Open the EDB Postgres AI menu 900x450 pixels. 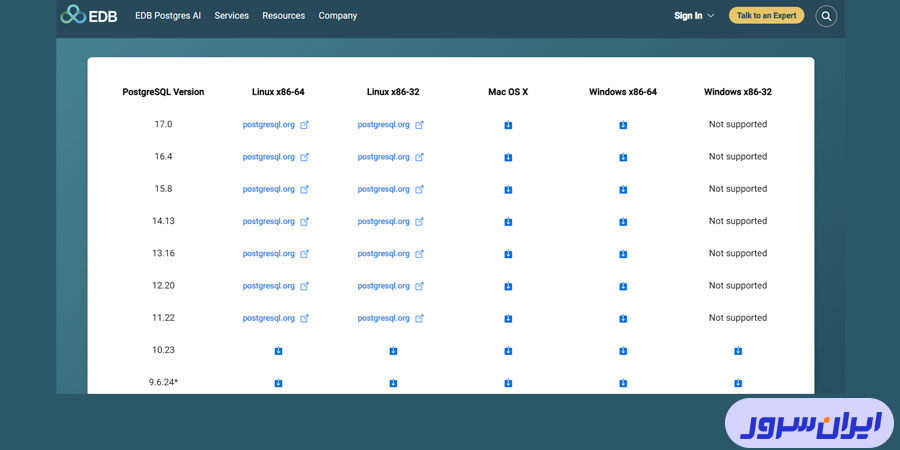click(168, 15)
